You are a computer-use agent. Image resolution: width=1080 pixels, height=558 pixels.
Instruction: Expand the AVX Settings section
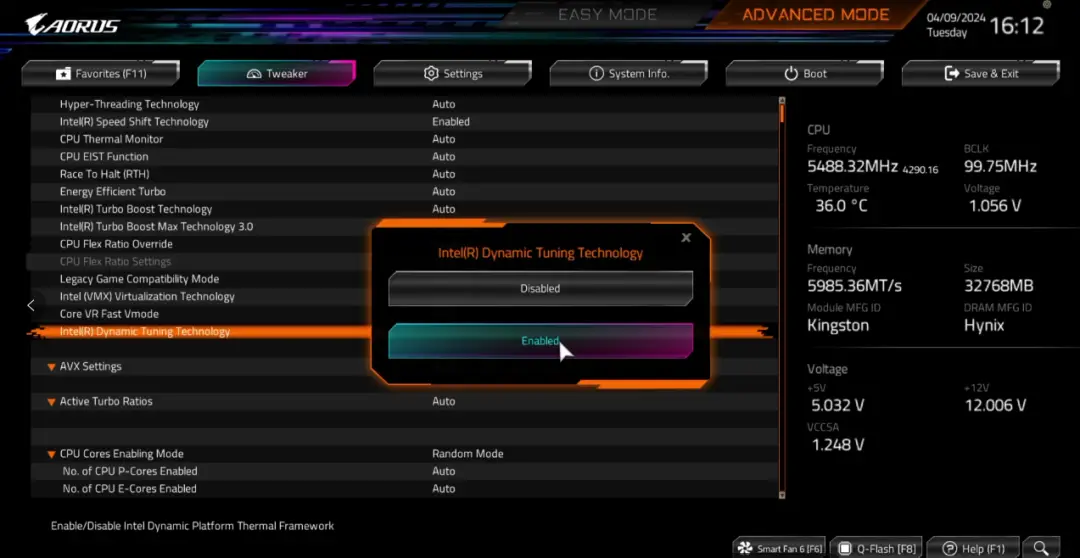(51, 367)
